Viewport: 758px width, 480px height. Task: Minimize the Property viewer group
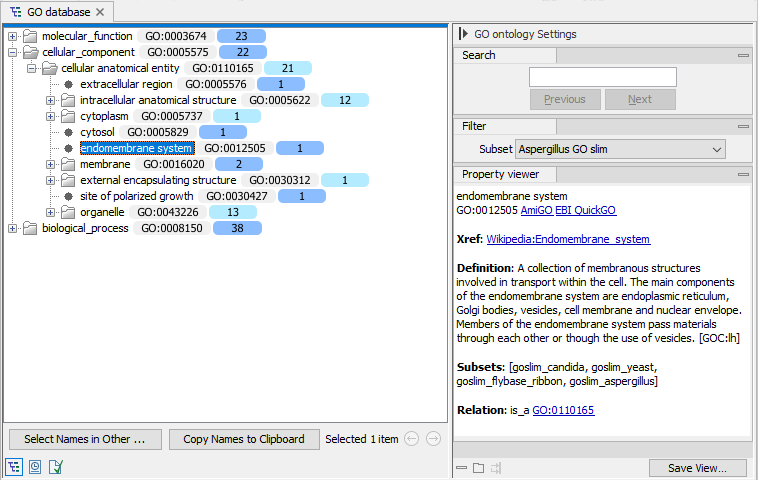pyautogui.click(x=743, y=175)
